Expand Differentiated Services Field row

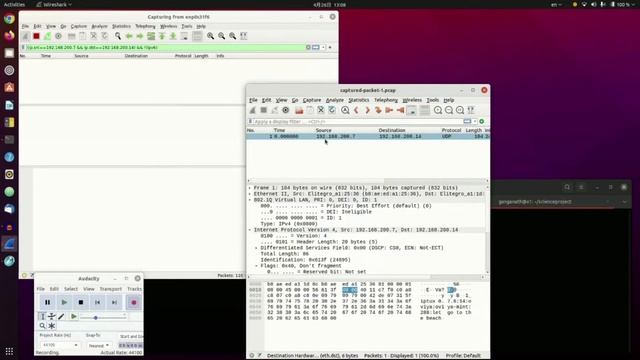pos(256,248)
